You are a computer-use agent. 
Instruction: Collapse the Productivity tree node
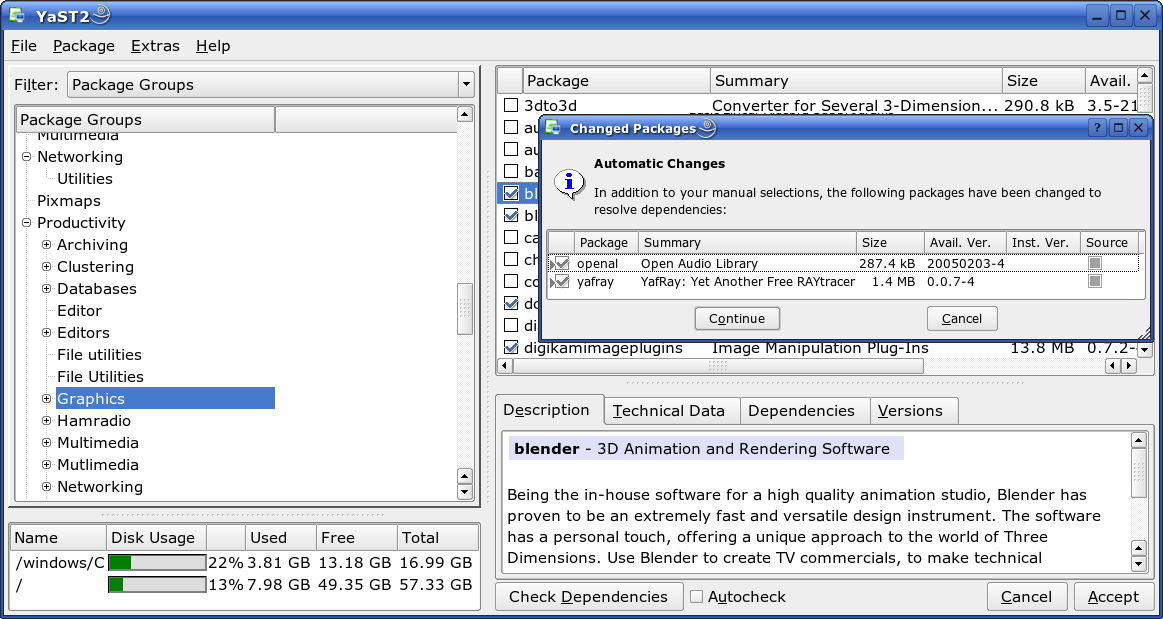point(27,223)
